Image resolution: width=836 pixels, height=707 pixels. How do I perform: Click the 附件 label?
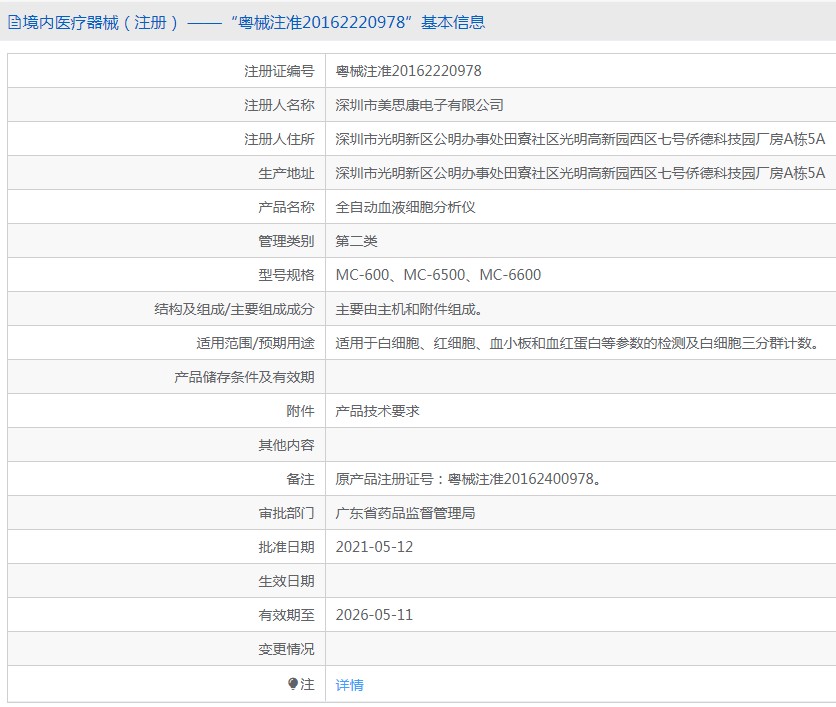(300, 411)
